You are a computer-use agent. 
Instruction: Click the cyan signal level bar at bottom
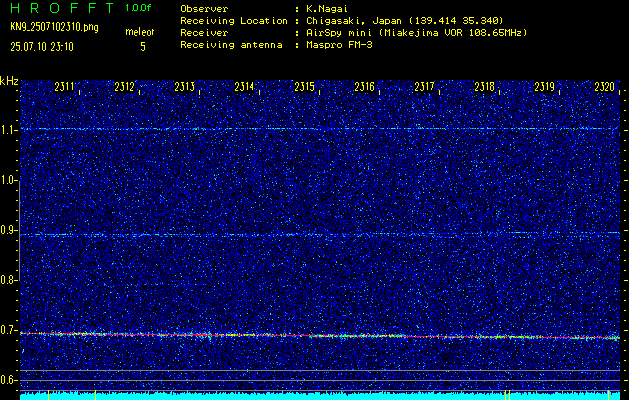pyautogui.click(x=320, y=396)
